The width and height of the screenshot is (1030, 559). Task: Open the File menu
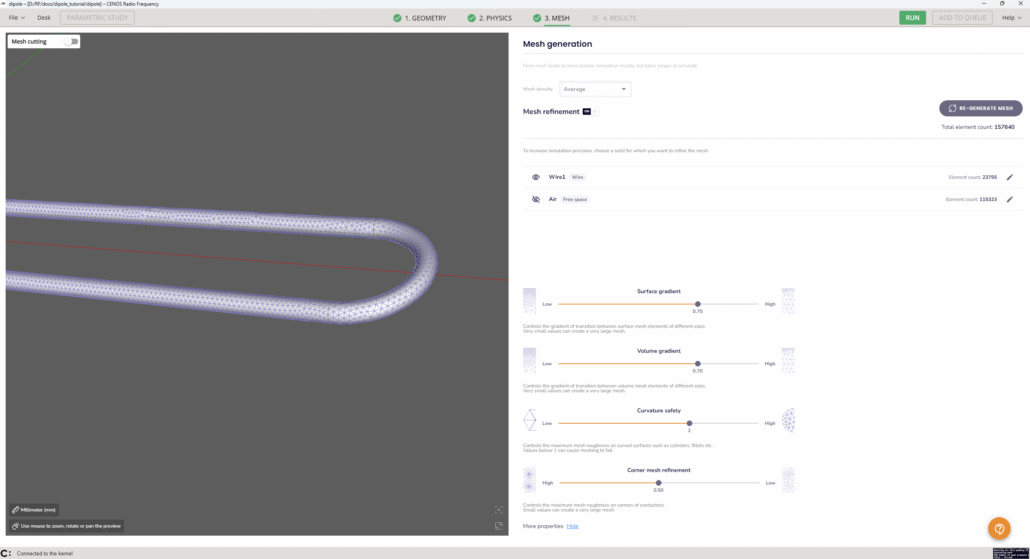[17, 18]
